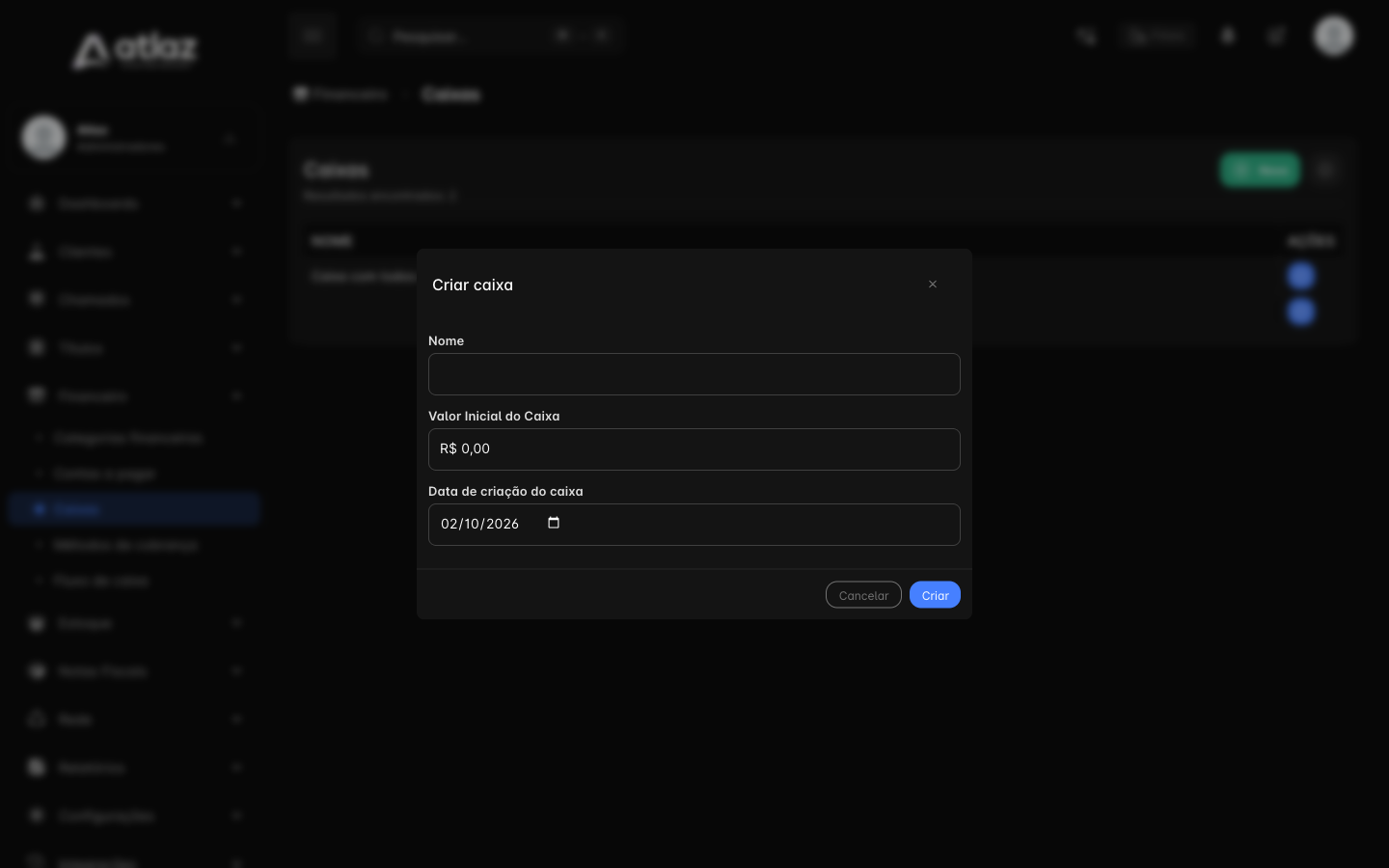Click the "Valor Inicial do Caixa" label

point(494,416)
